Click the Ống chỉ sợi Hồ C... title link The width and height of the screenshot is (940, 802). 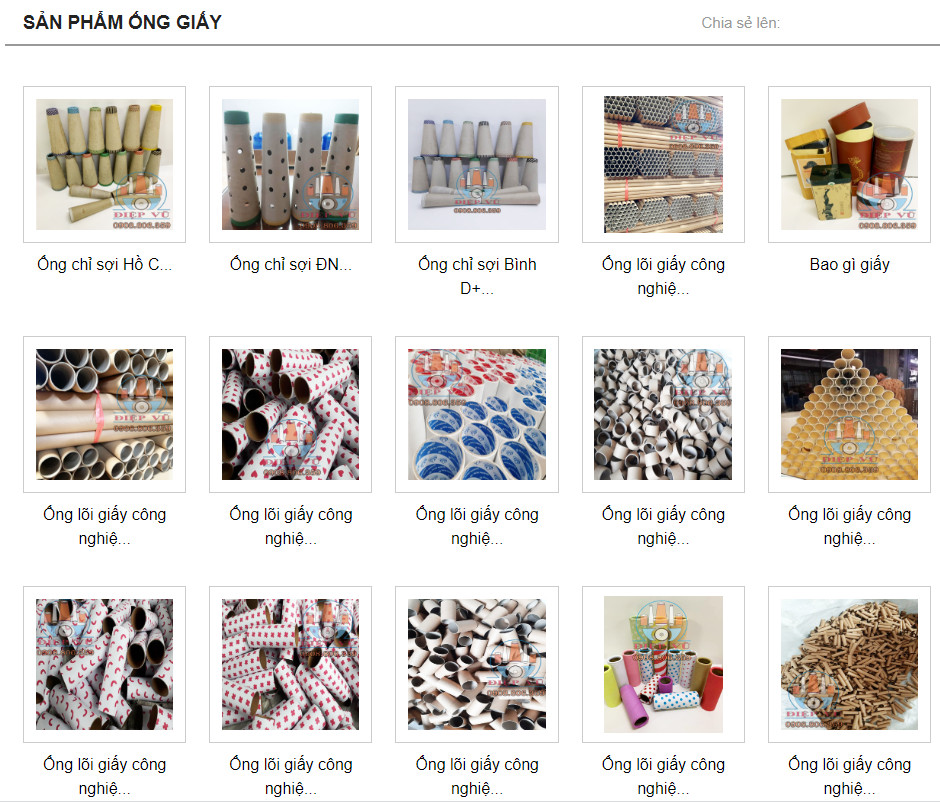[x=104, y=264]
